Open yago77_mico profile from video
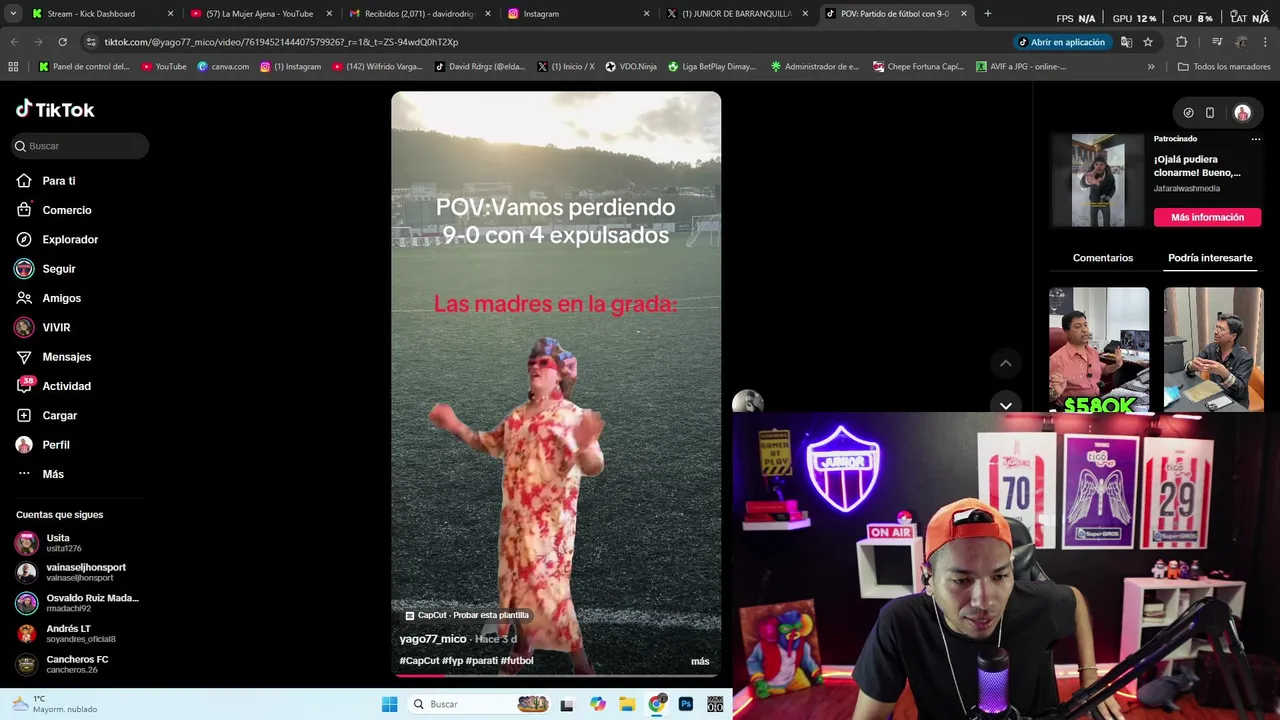Viewport: 1280px width, 720px height. pyautogui.click(x=433, y=639)
